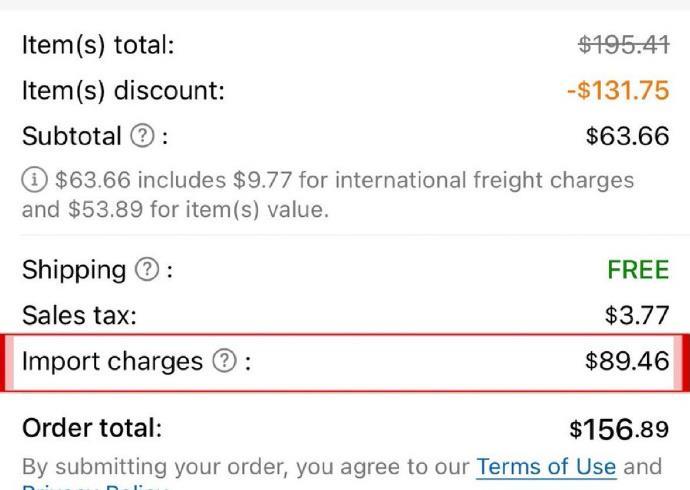
Task: Tap the Order total amount $156.89
Action: (x=619, y=429)
